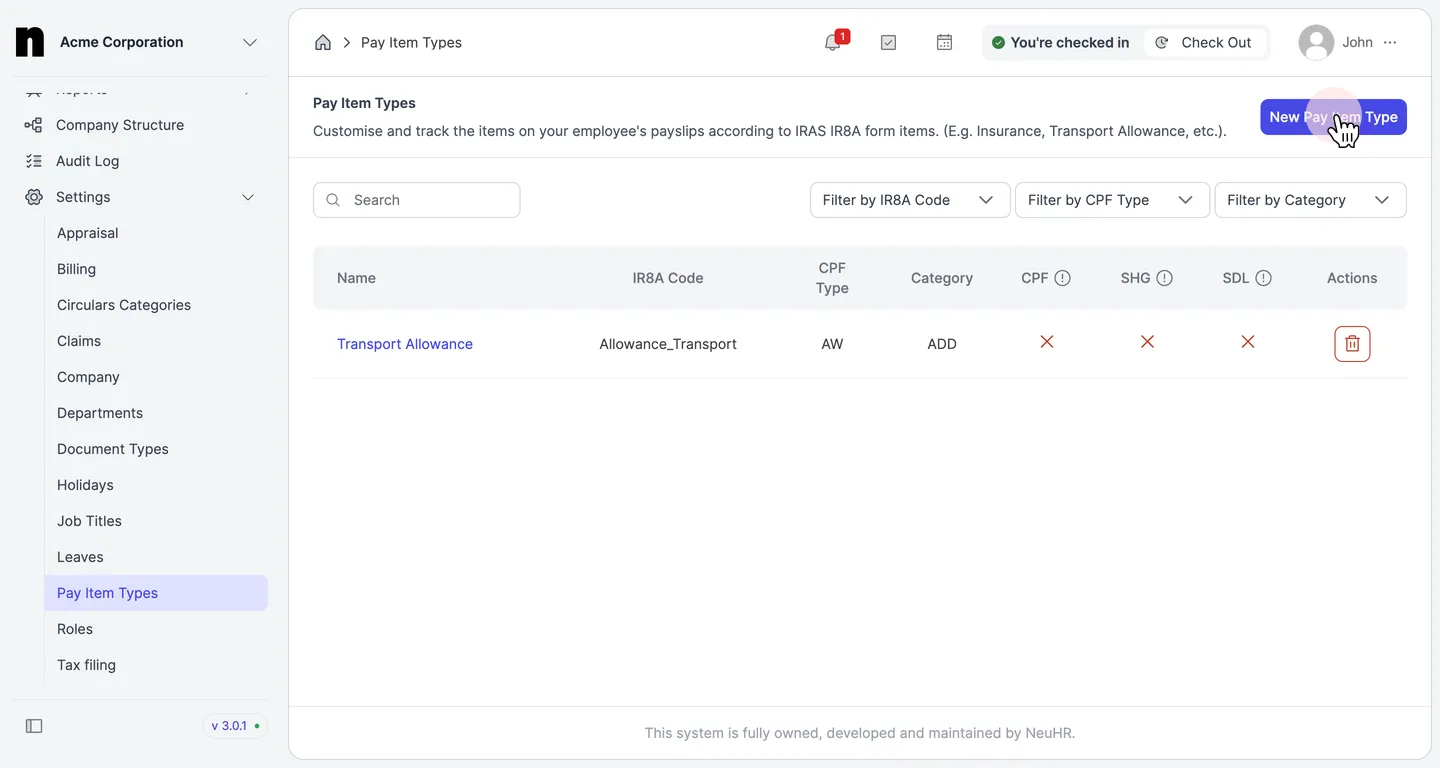Go to home via breadcrumb icon

(x=323, y=42)
